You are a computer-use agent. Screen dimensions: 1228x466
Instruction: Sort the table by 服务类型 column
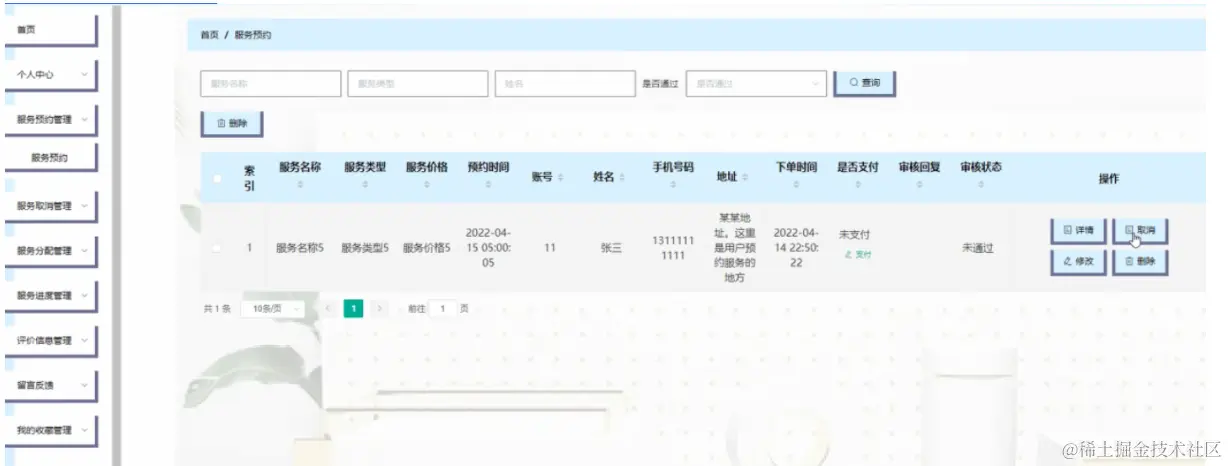click(365, 185)
